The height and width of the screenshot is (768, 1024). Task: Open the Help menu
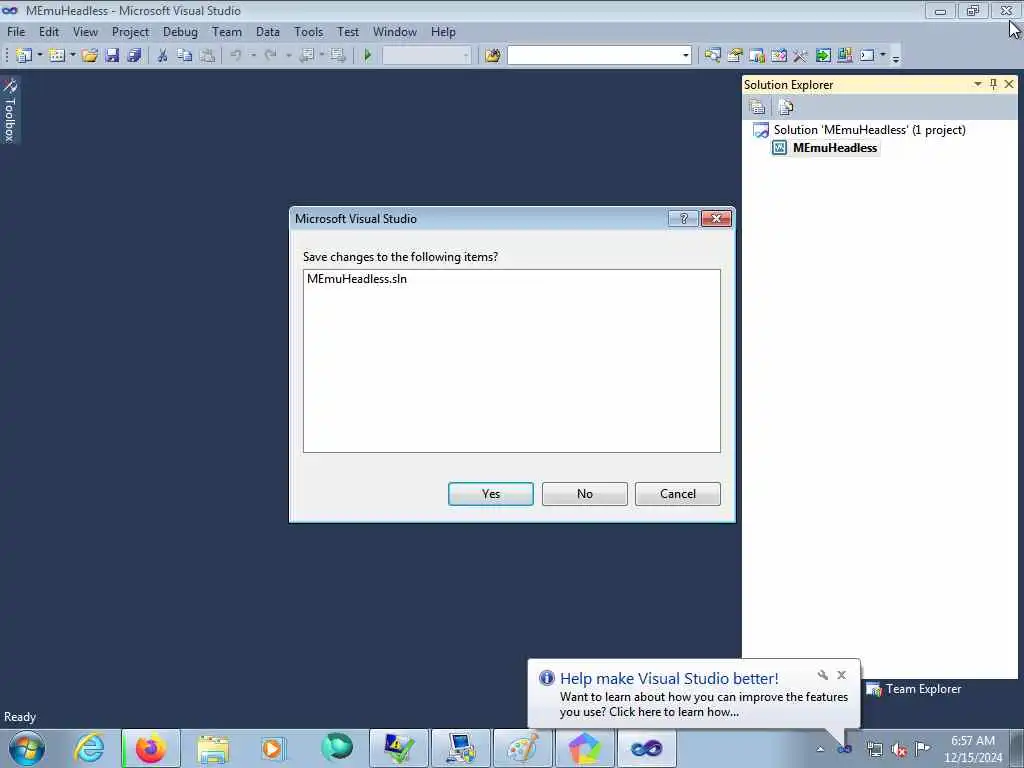click(x=443, y=31)
